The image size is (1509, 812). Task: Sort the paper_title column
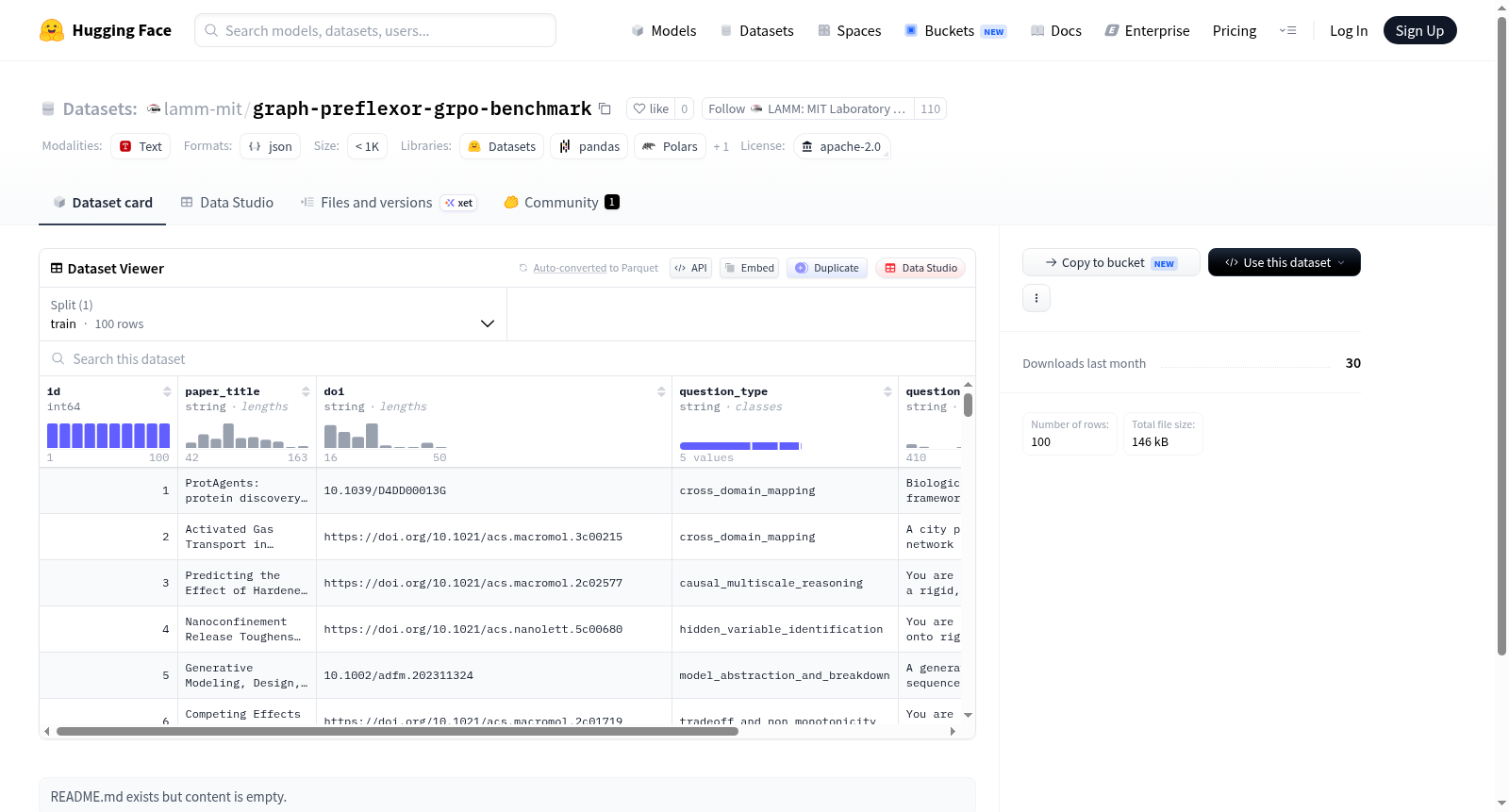click(x=306, y=391)
